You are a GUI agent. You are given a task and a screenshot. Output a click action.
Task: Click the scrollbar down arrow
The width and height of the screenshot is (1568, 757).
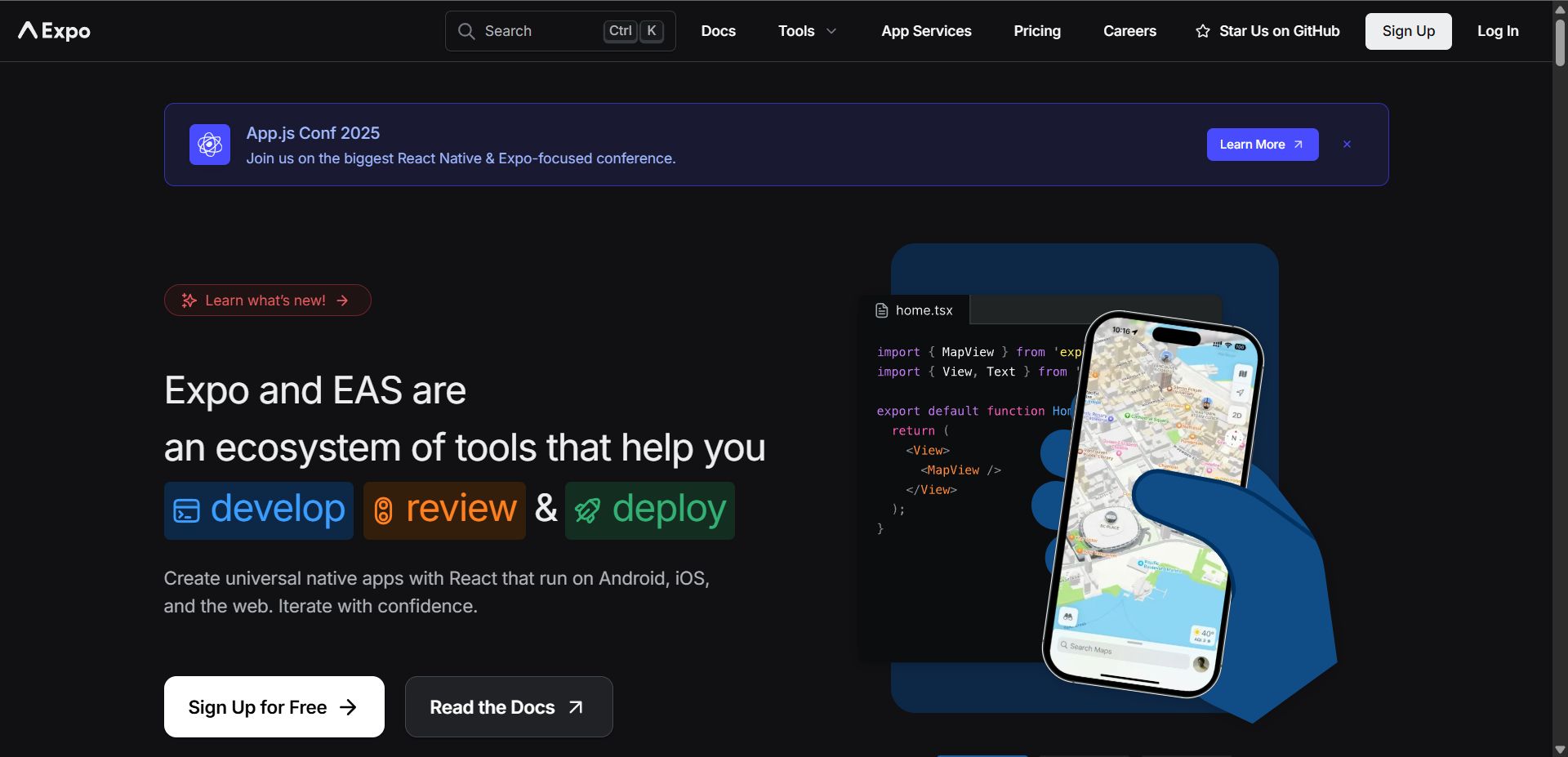pos(1560,749)
